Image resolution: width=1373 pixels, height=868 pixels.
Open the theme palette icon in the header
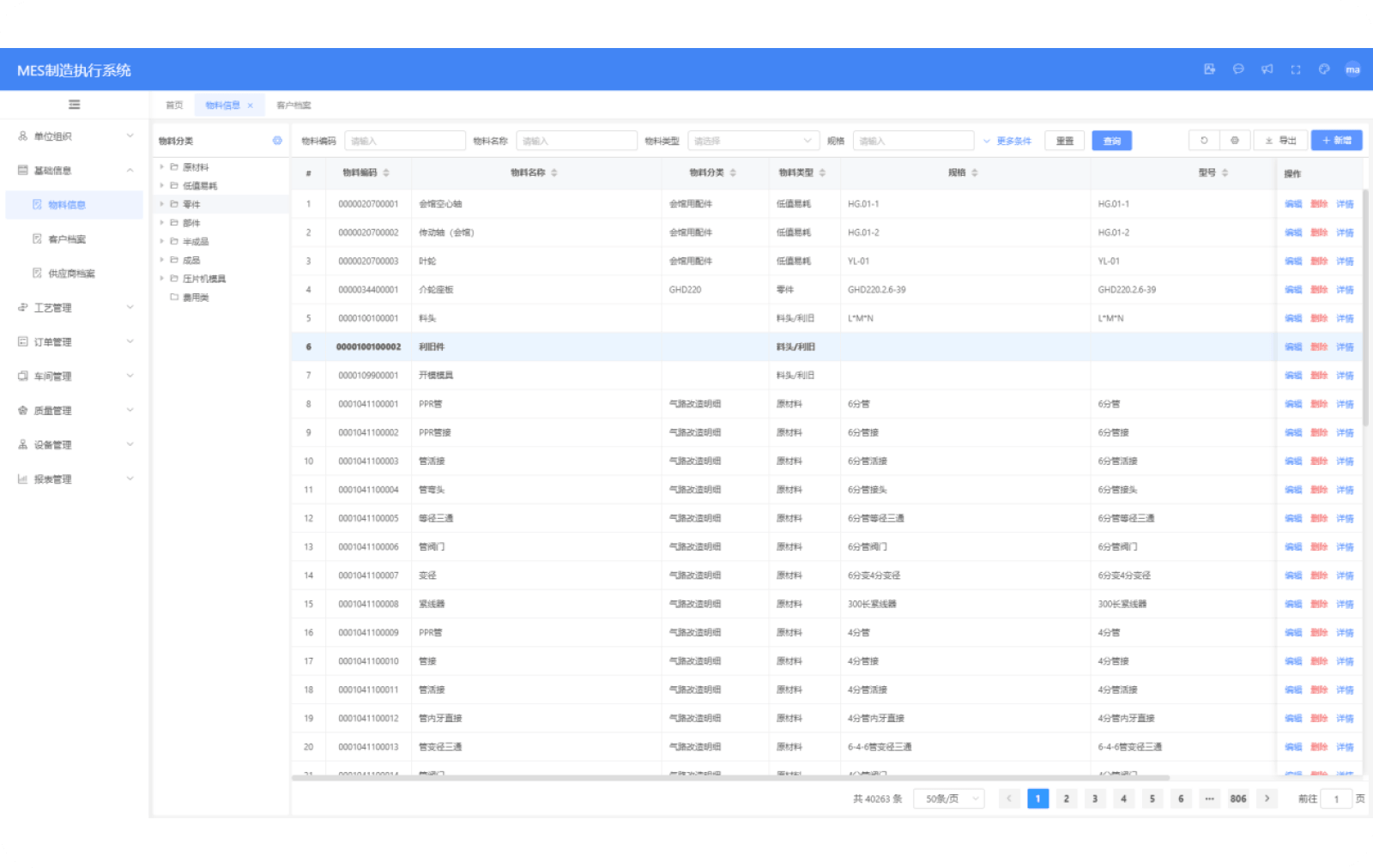click(x=1324, y=69)
